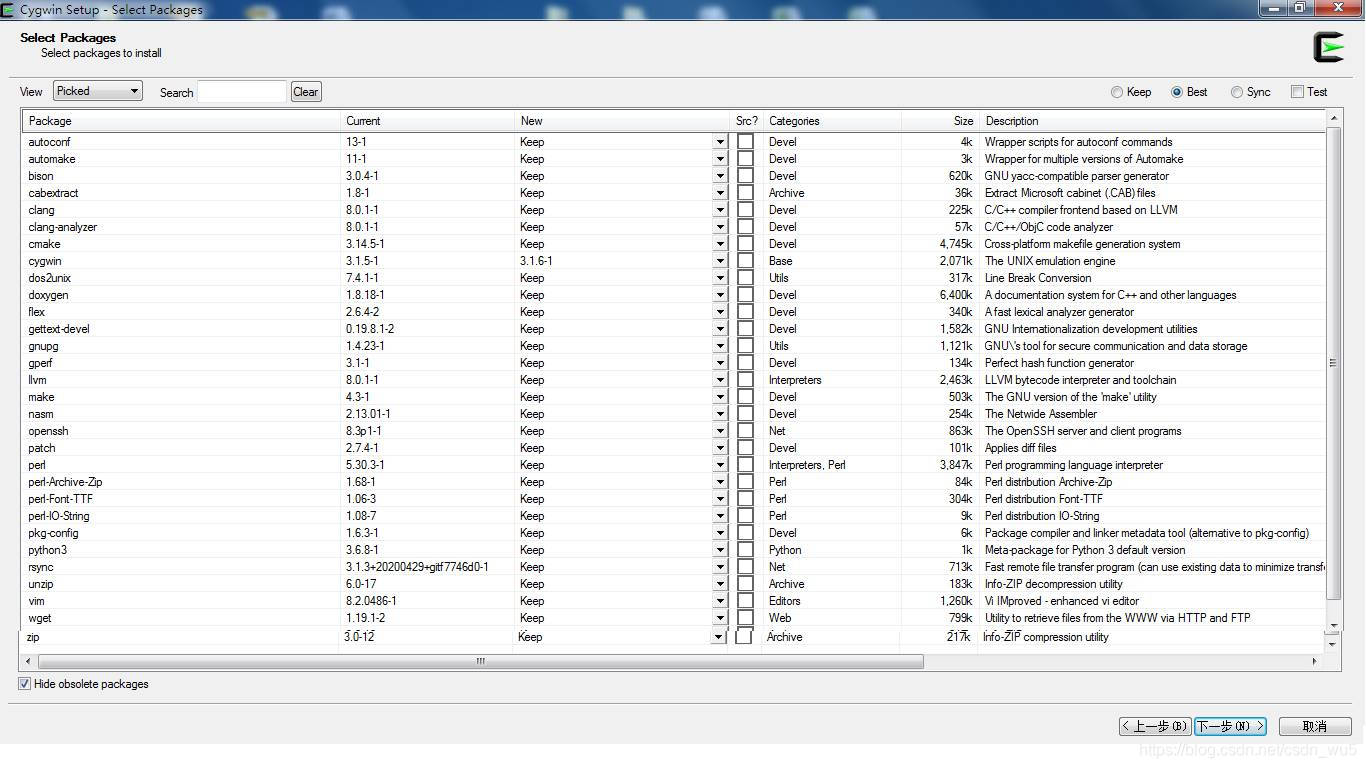Focus the Search input field
The height and width of the screenshot is (768, 1366).
click(x=242, y=92)
